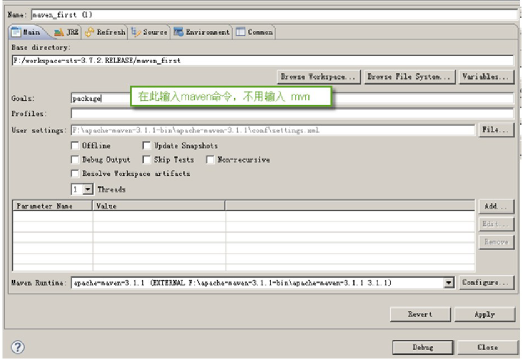Viewport: 526px width, 362px height.
Task: Open the Threads count dropdown
Action: pyautogui.click(x=88, y=189)
